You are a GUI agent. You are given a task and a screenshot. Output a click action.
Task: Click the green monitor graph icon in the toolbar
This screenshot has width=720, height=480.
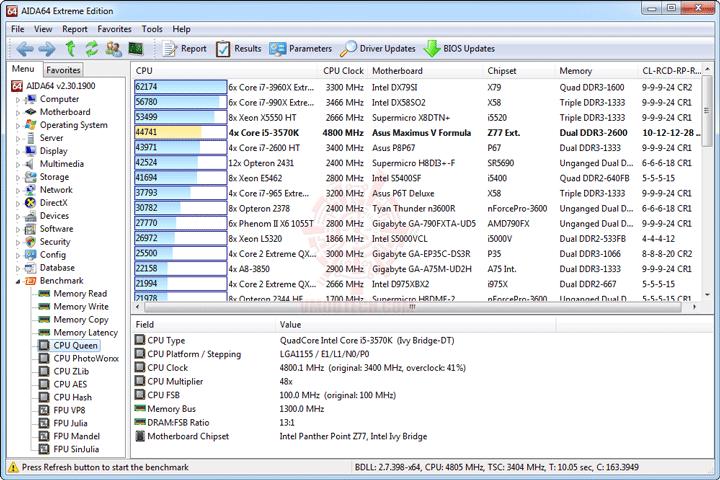point(136,48)
